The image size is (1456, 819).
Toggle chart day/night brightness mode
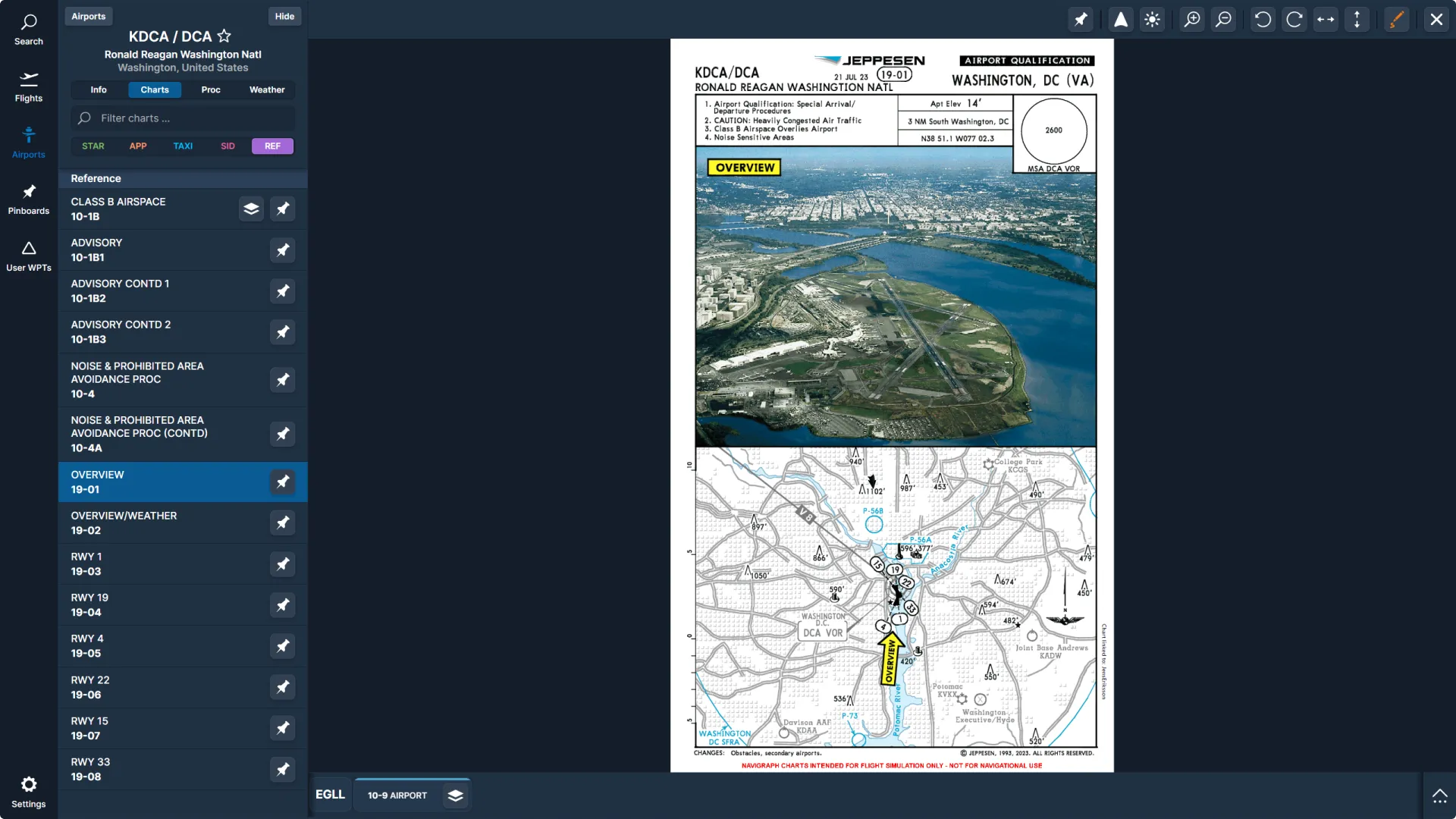pos(1152,19)
